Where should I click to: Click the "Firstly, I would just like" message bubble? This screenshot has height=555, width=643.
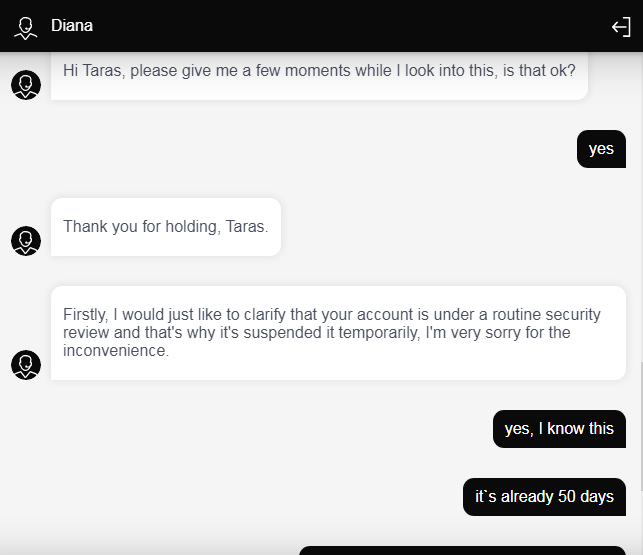pos(338,332)
